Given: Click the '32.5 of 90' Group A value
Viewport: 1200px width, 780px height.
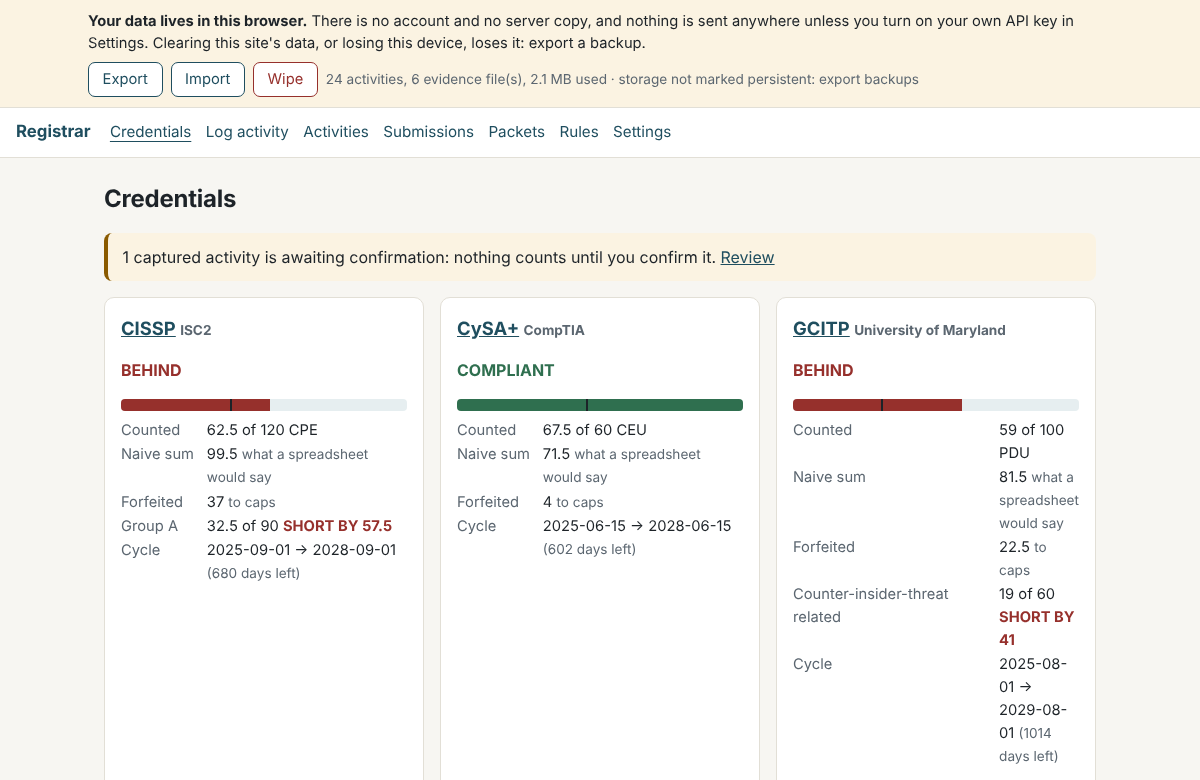Looking at the screenshot, I should 243,526.
